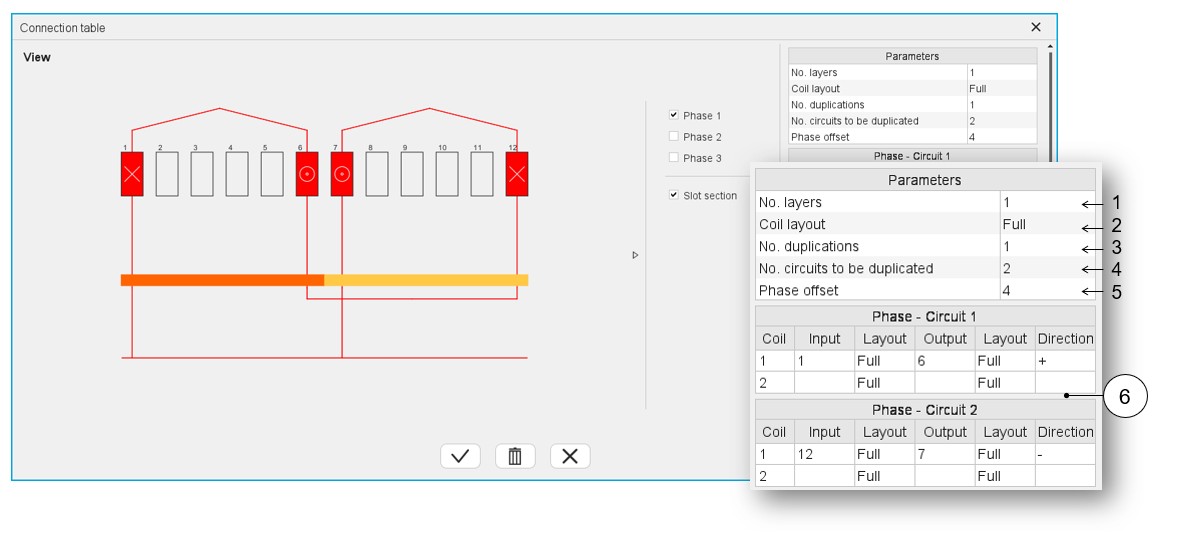
Task: Click No. layers value in enlarged panel
Action: (1047, 203)
